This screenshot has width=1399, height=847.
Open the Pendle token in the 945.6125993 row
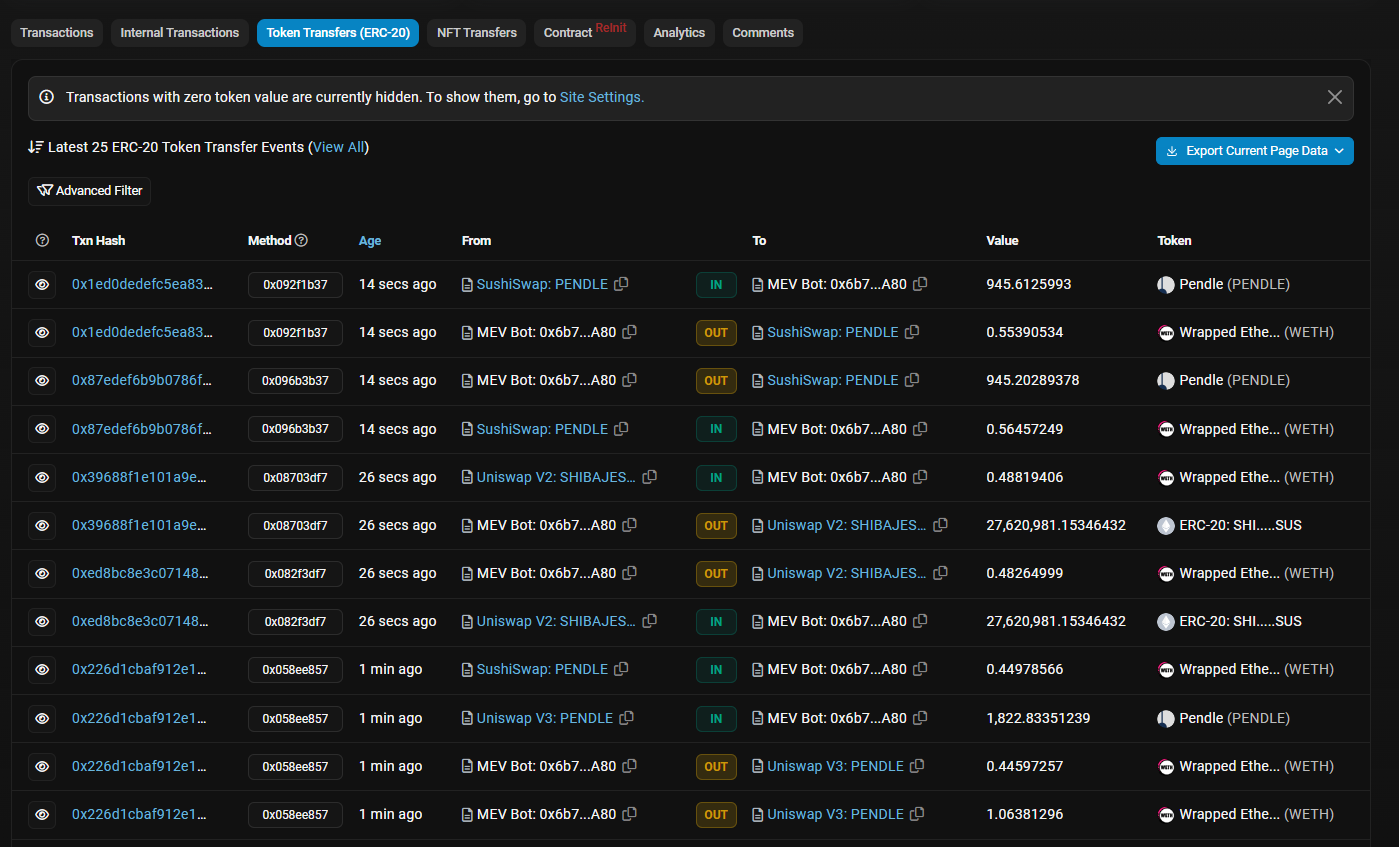1223,284
